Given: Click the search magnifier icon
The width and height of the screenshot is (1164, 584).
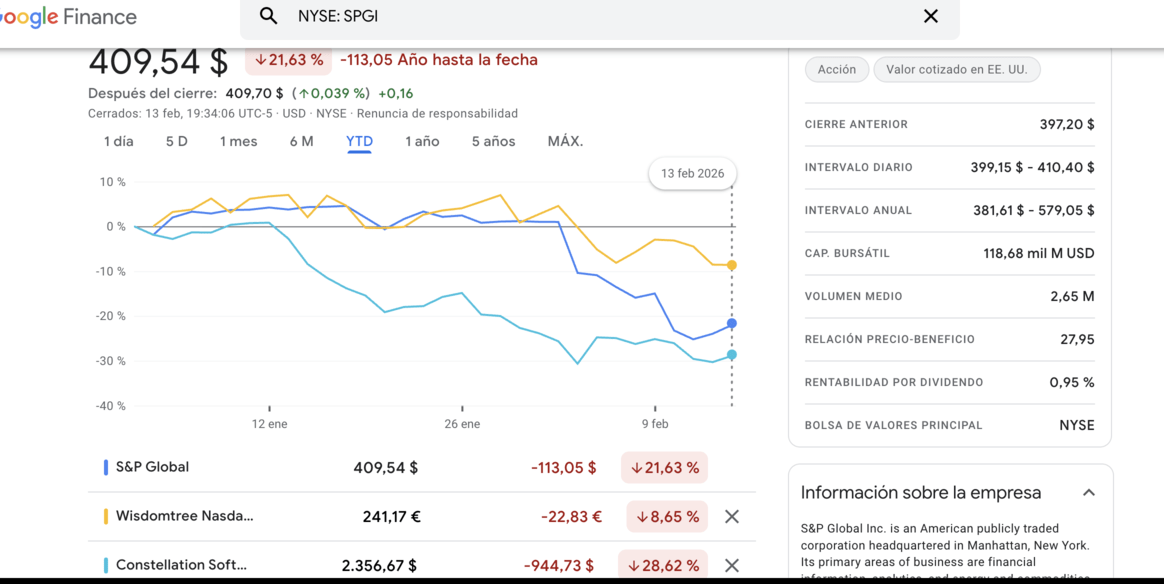Looking at the screenshot, I should tap(268, 16).
